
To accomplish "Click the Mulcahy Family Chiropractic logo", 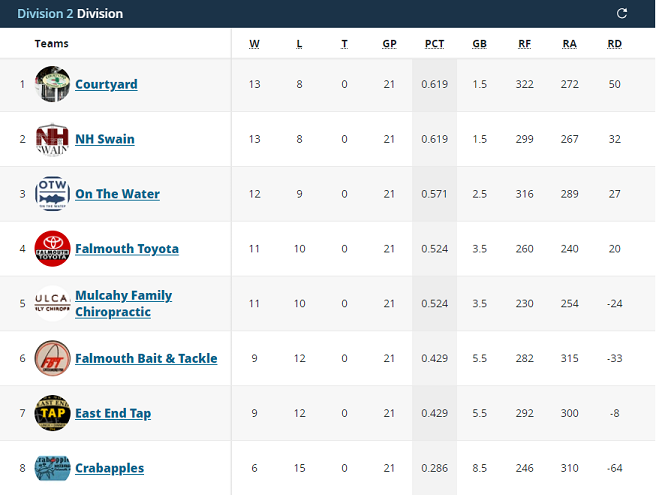I will [x=52, y=303].
